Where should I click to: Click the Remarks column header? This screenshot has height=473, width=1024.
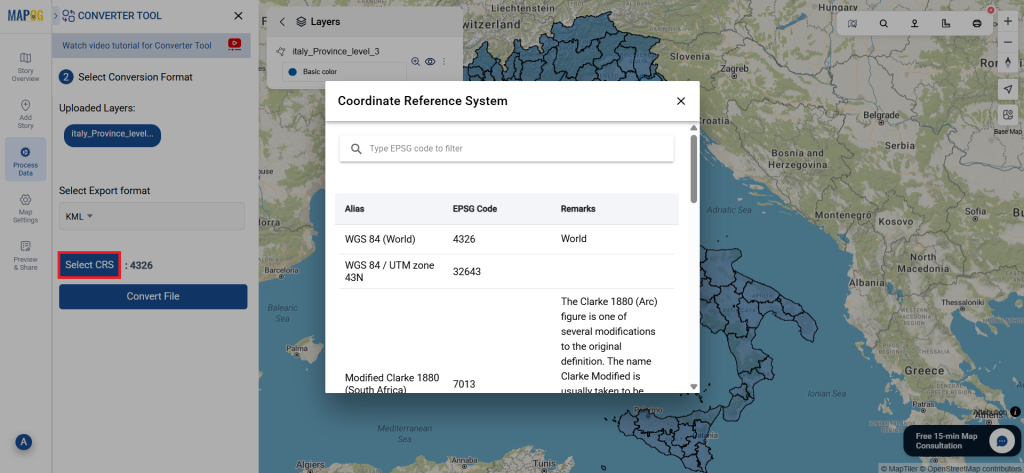pyautogui.click(x=578, y=209)
